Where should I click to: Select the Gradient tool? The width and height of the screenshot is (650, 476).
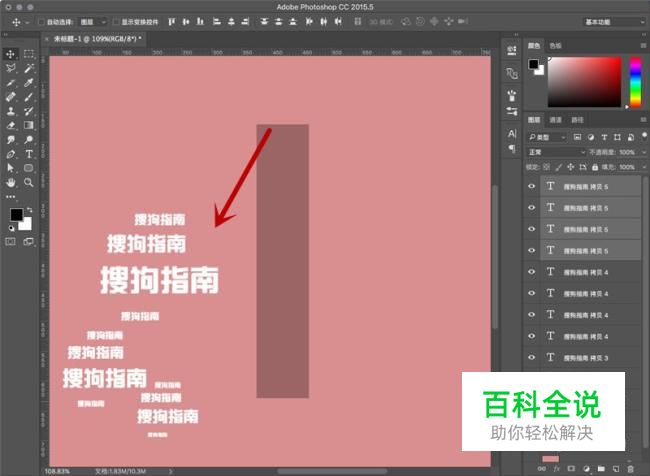click(29, 125)
